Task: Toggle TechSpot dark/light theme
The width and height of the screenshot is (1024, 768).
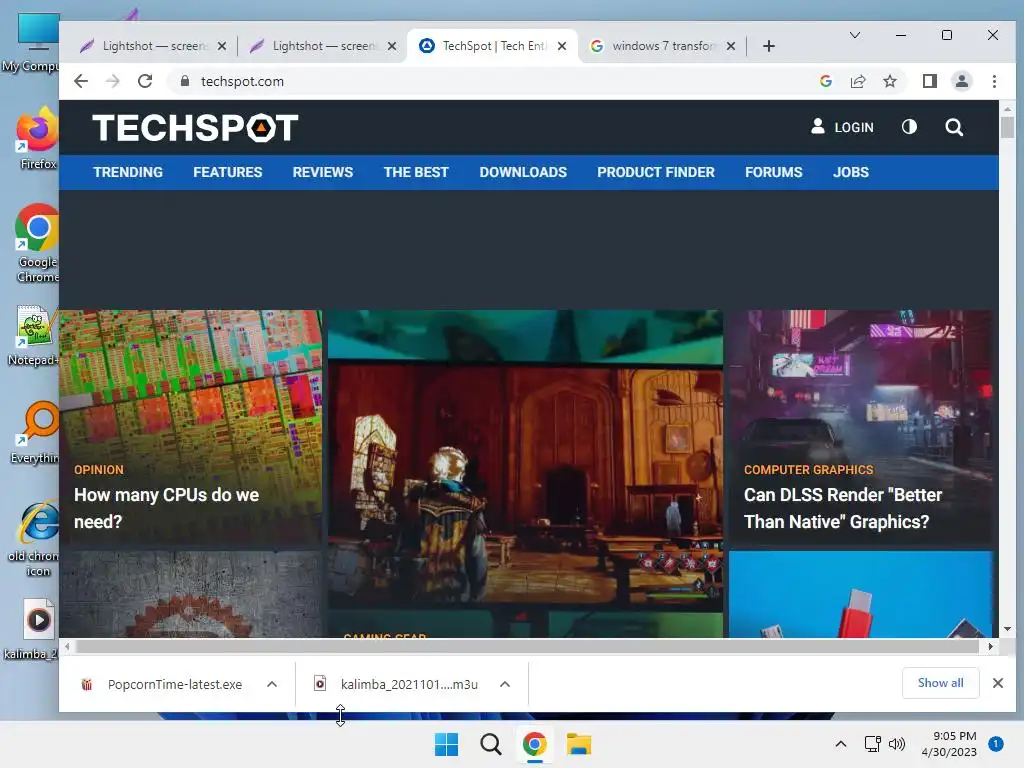Action: pos(909,127)
